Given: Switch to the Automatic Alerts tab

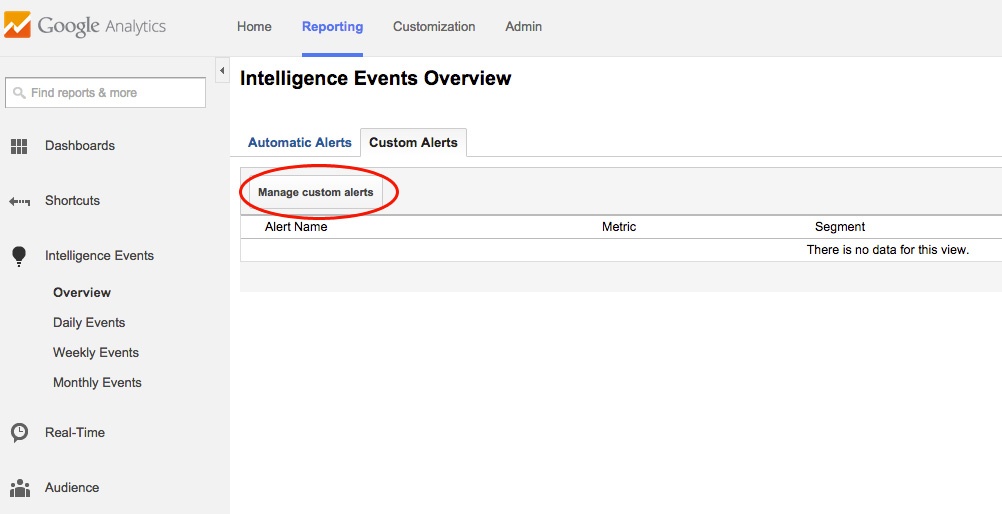Looking at the screenshot, I should point(300,143).
